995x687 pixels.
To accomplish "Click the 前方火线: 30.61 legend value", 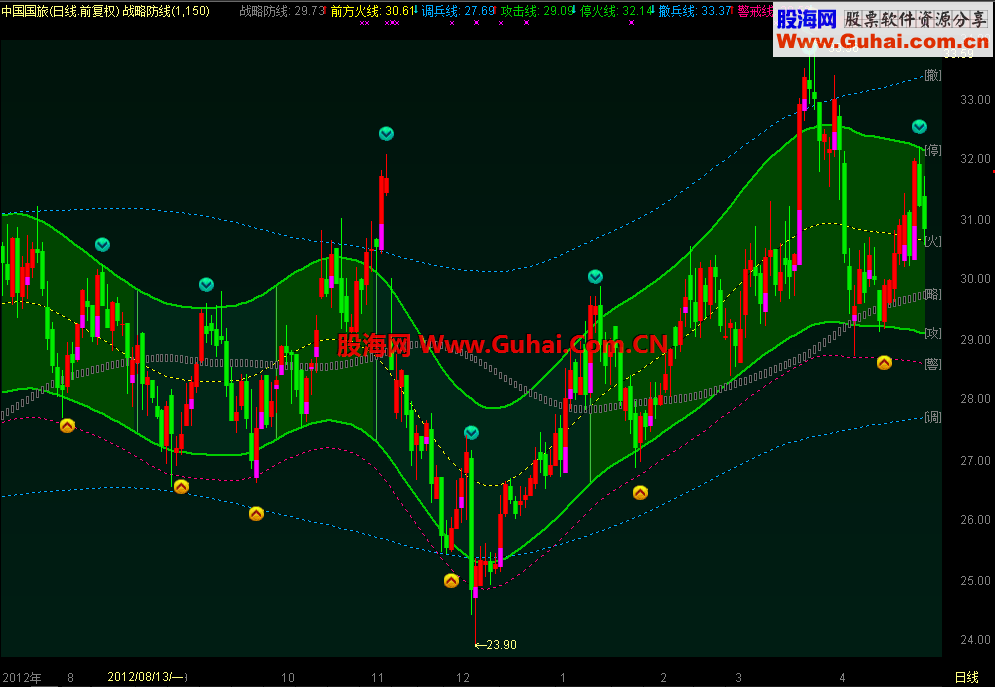I will pos(372,11).
